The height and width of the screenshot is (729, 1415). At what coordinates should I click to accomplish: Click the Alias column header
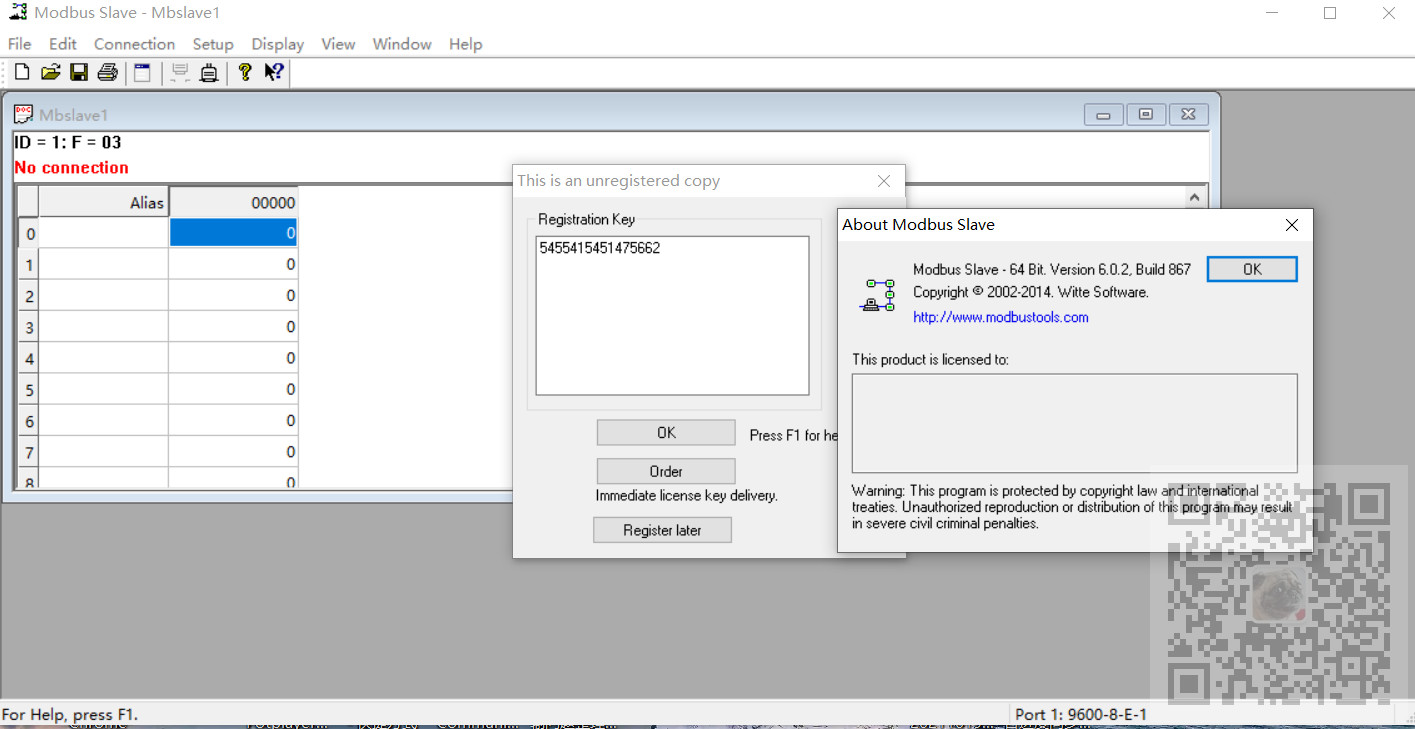coord(104,202)
